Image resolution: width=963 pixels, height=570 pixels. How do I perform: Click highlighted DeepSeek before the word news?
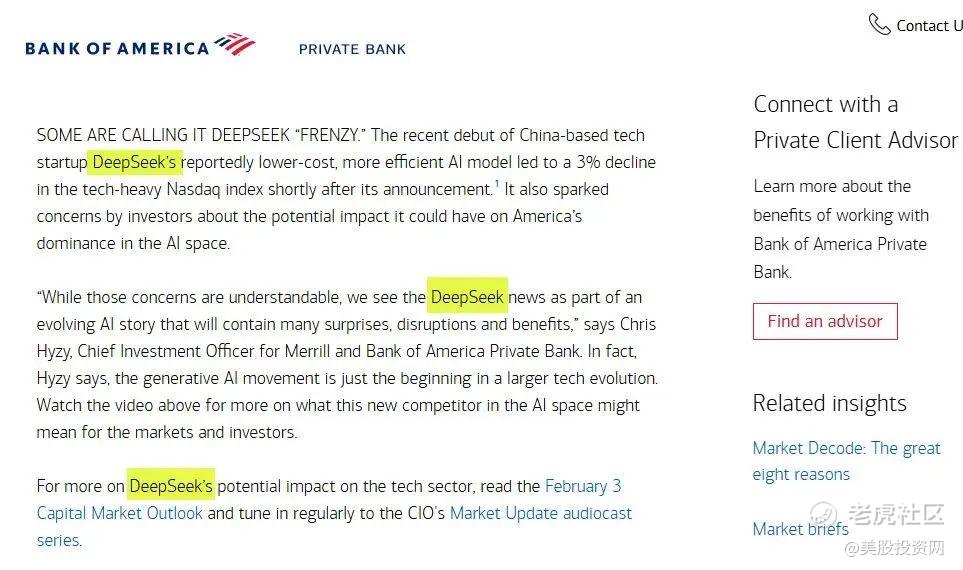467,297
